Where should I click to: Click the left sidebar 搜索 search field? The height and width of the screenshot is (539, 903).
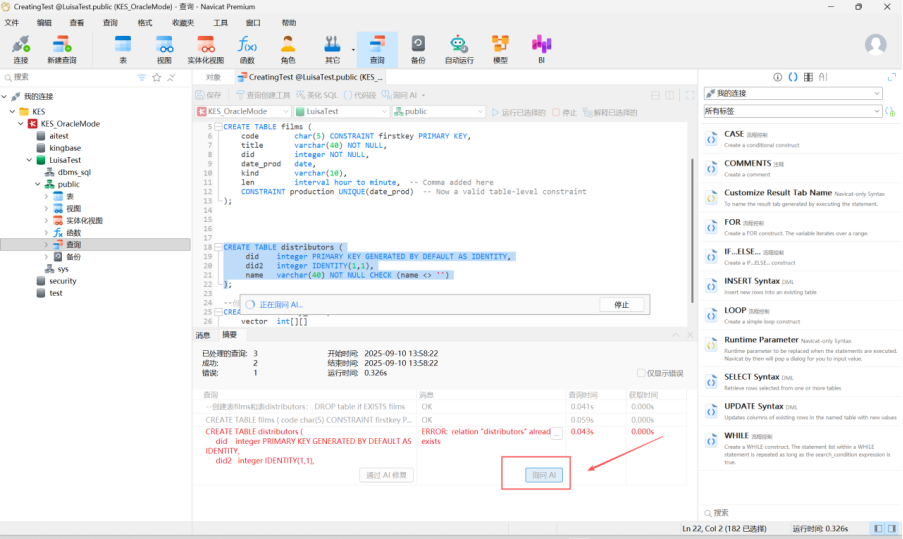[x=70, y=77]
